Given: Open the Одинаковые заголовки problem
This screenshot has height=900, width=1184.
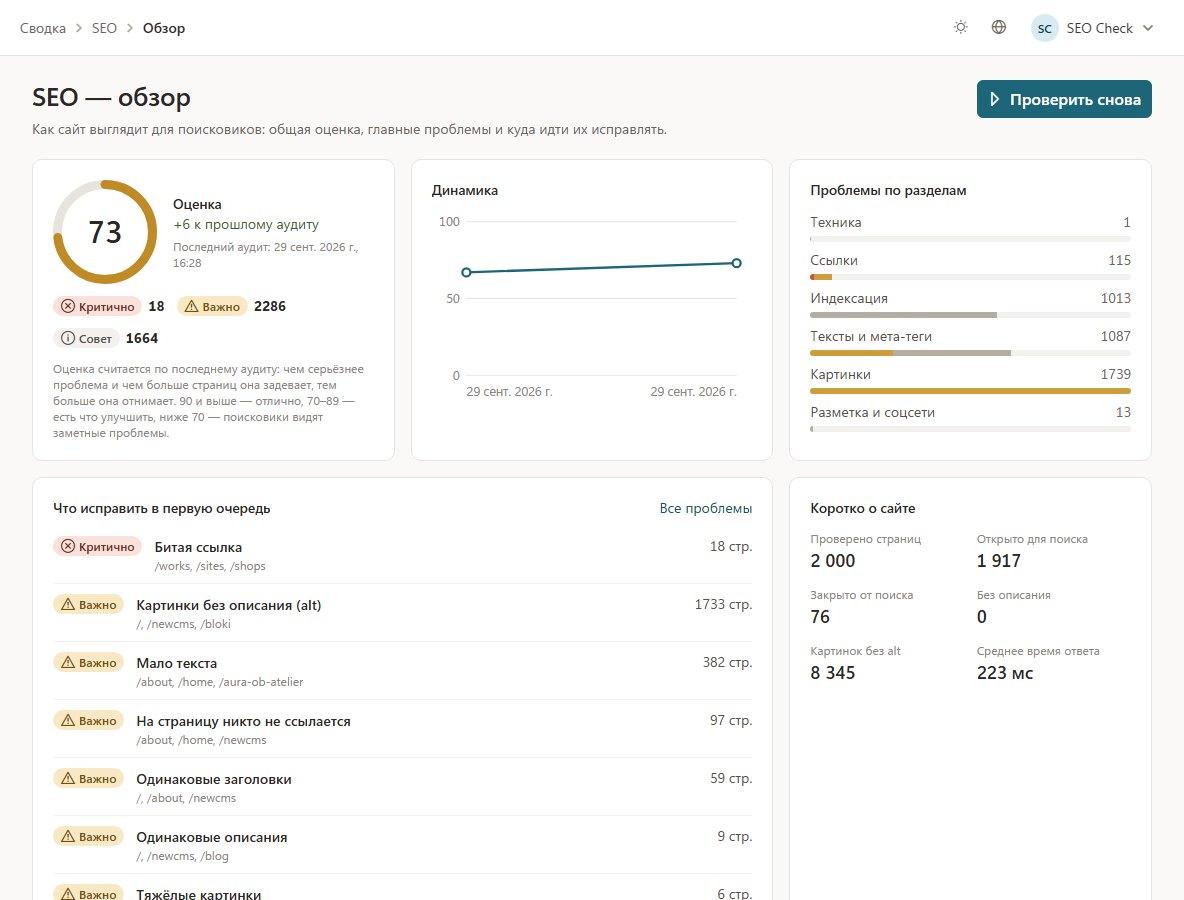Looking at the screenshot, I should pos(214,779).
